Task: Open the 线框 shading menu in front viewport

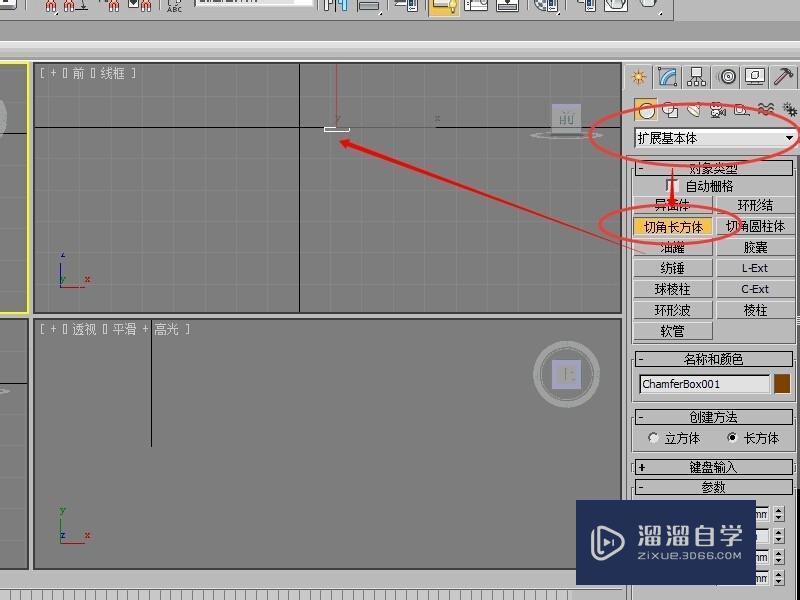Action: [112, 73]
